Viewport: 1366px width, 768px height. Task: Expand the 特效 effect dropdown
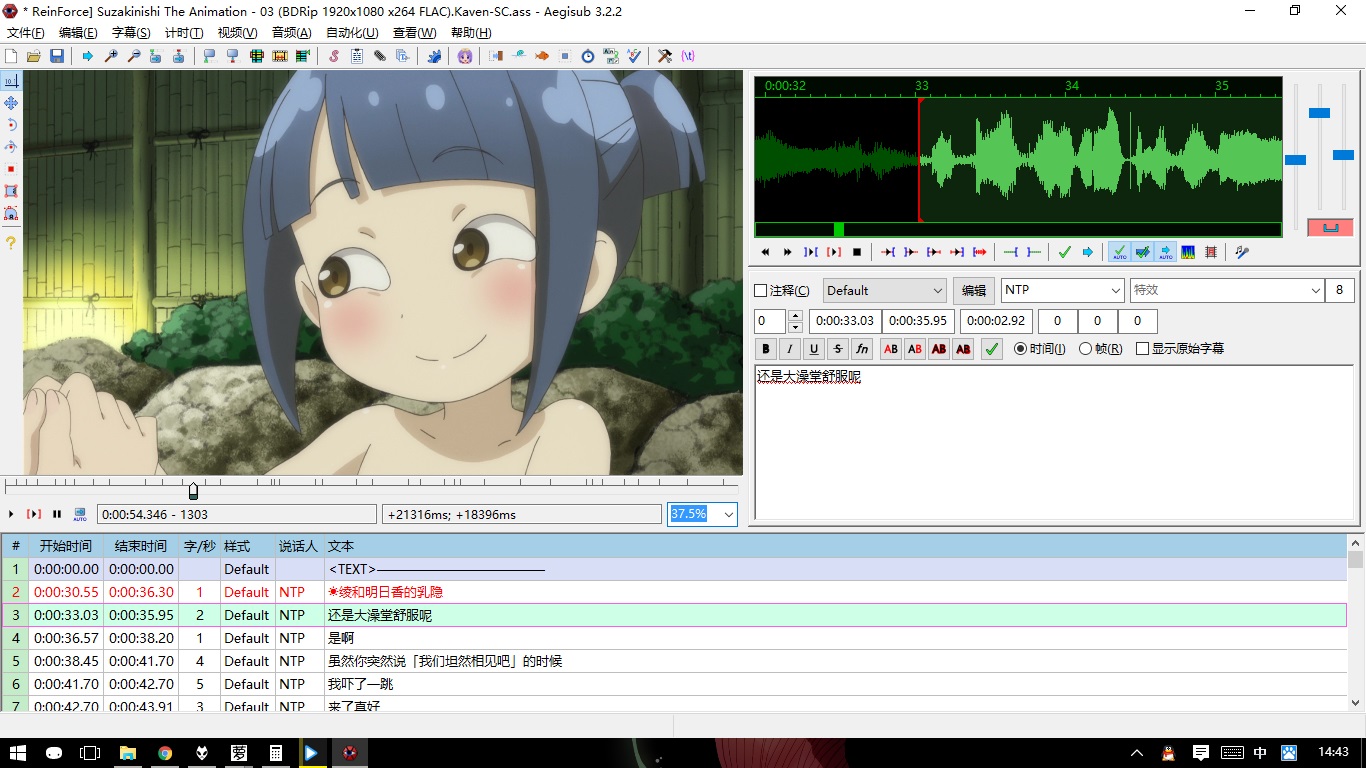tap(1316, 290)
